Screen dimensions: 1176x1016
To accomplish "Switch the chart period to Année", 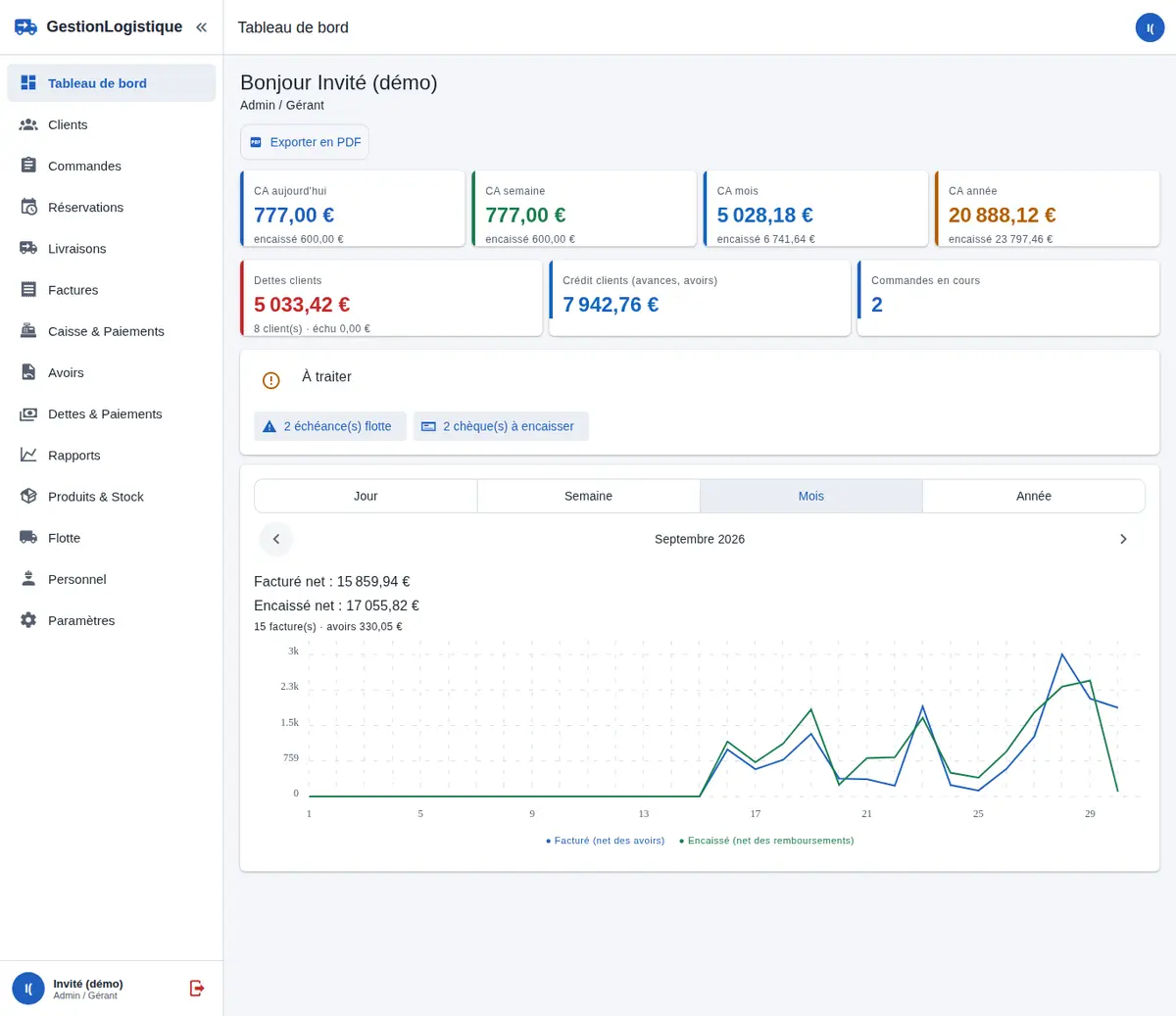I will (x=1034, y=496).
